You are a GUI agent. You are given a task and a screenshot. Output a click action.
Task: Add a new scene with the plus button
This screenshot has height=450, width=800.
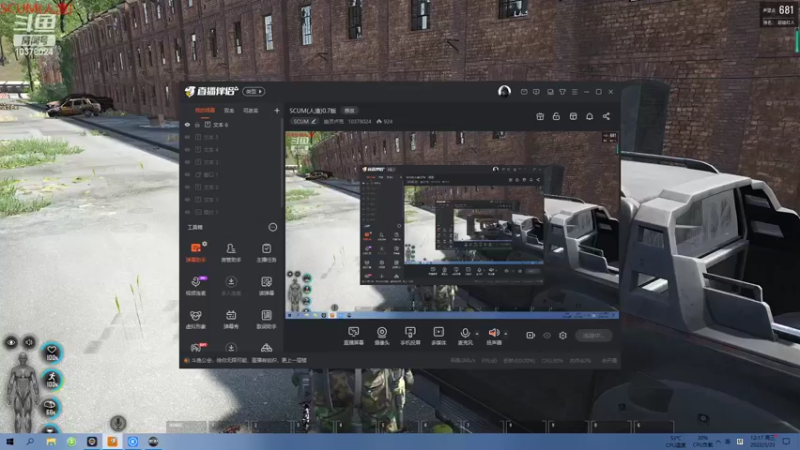pyautogui.click(x=277, y=110)
